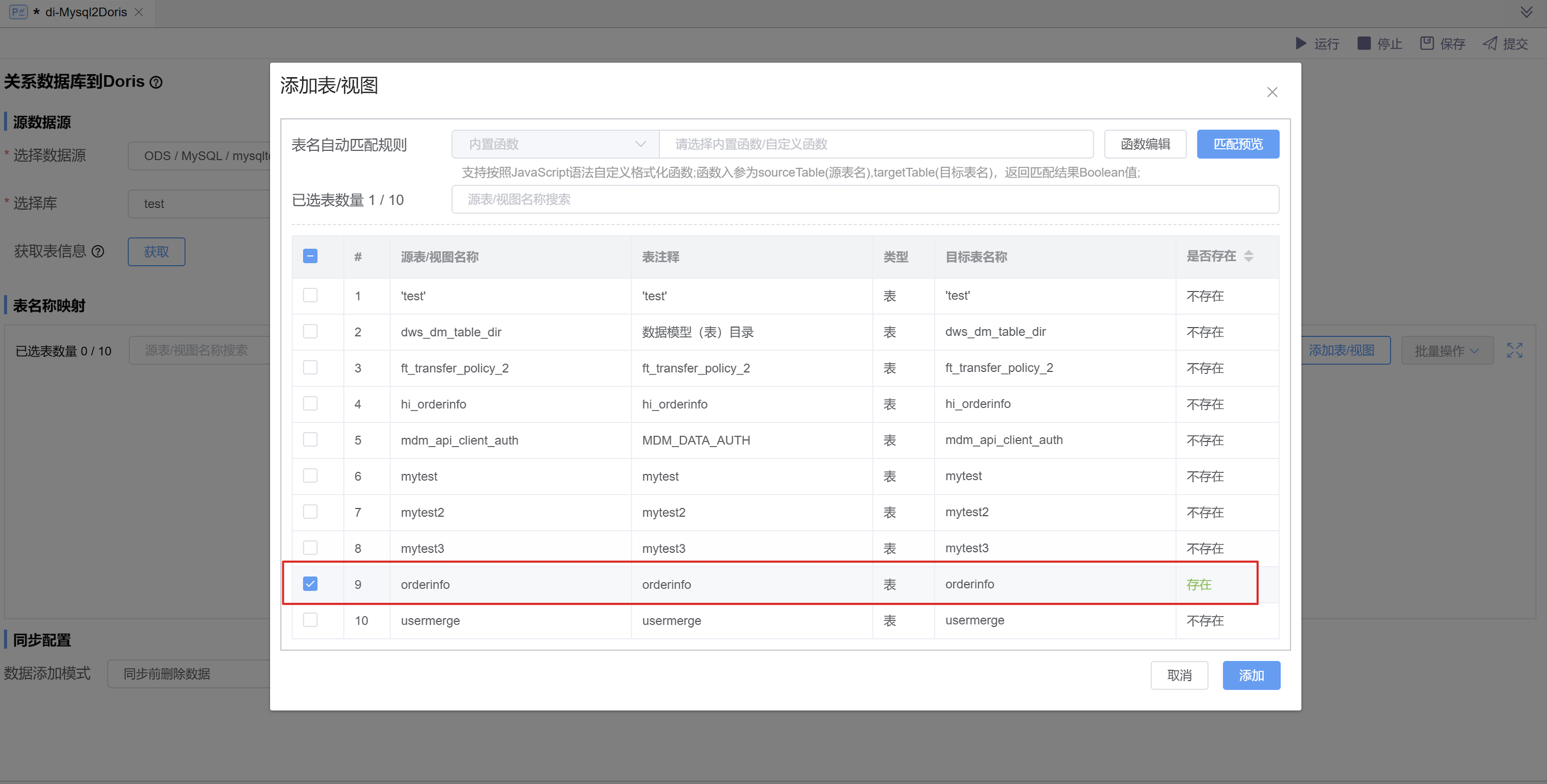Switch to the di-Mysql2Doris tab
This screenshot has width=1547, height=784.
point(86,12)
